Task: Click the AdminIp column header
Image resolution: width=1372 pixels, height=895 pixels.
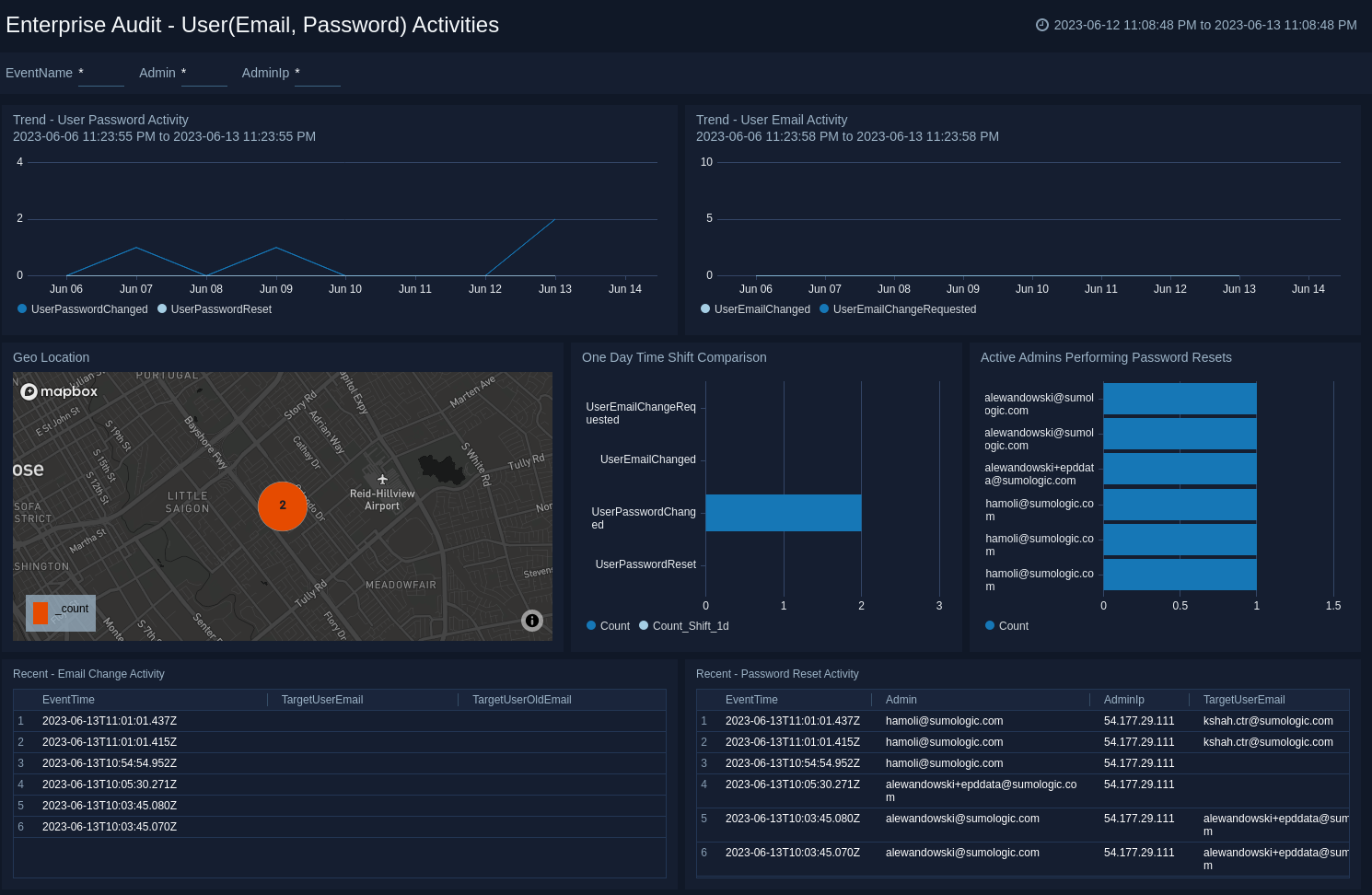Action: point(1123,700)
